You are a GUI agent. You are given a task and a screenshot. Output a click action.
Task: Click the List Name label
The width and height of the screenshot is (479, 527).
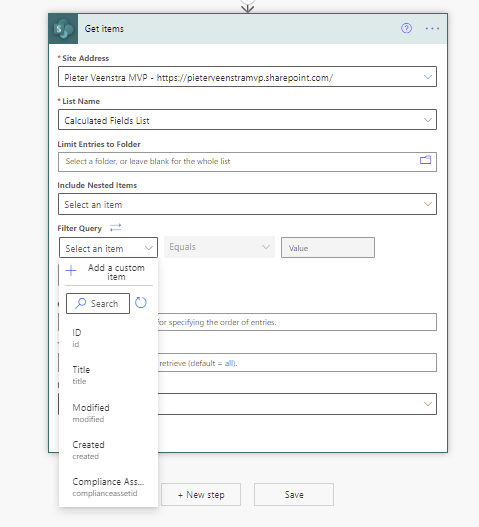(81, 101)
